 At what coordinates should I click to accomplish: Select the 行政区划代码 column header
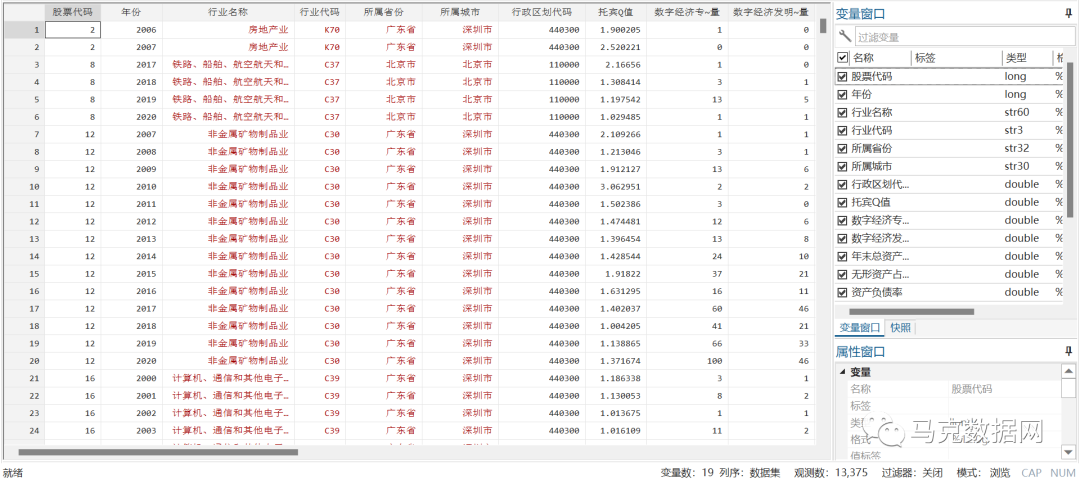(542, 12)
